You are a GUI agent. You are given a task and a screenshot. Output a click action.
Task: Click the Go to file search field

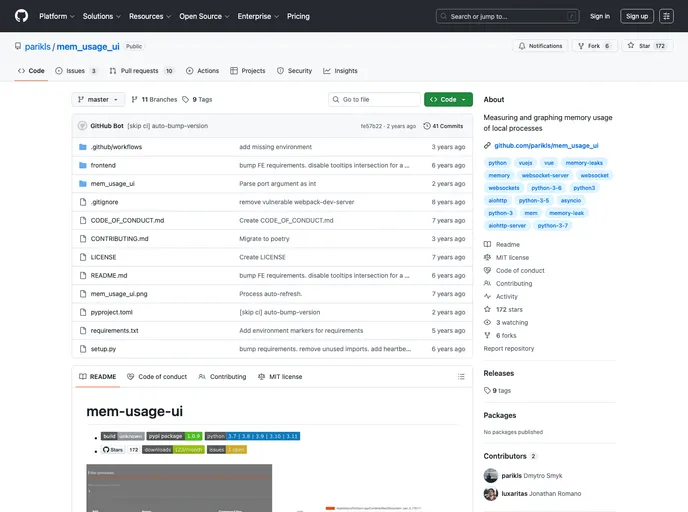click(374, 100)
